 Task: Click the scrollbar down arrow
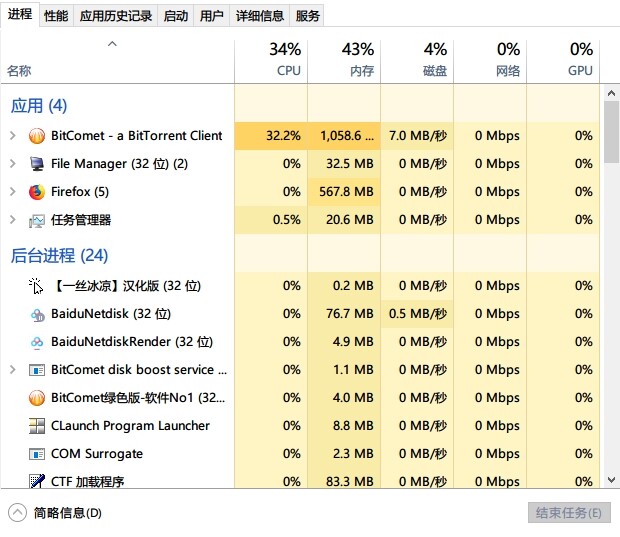coord(611,480)
